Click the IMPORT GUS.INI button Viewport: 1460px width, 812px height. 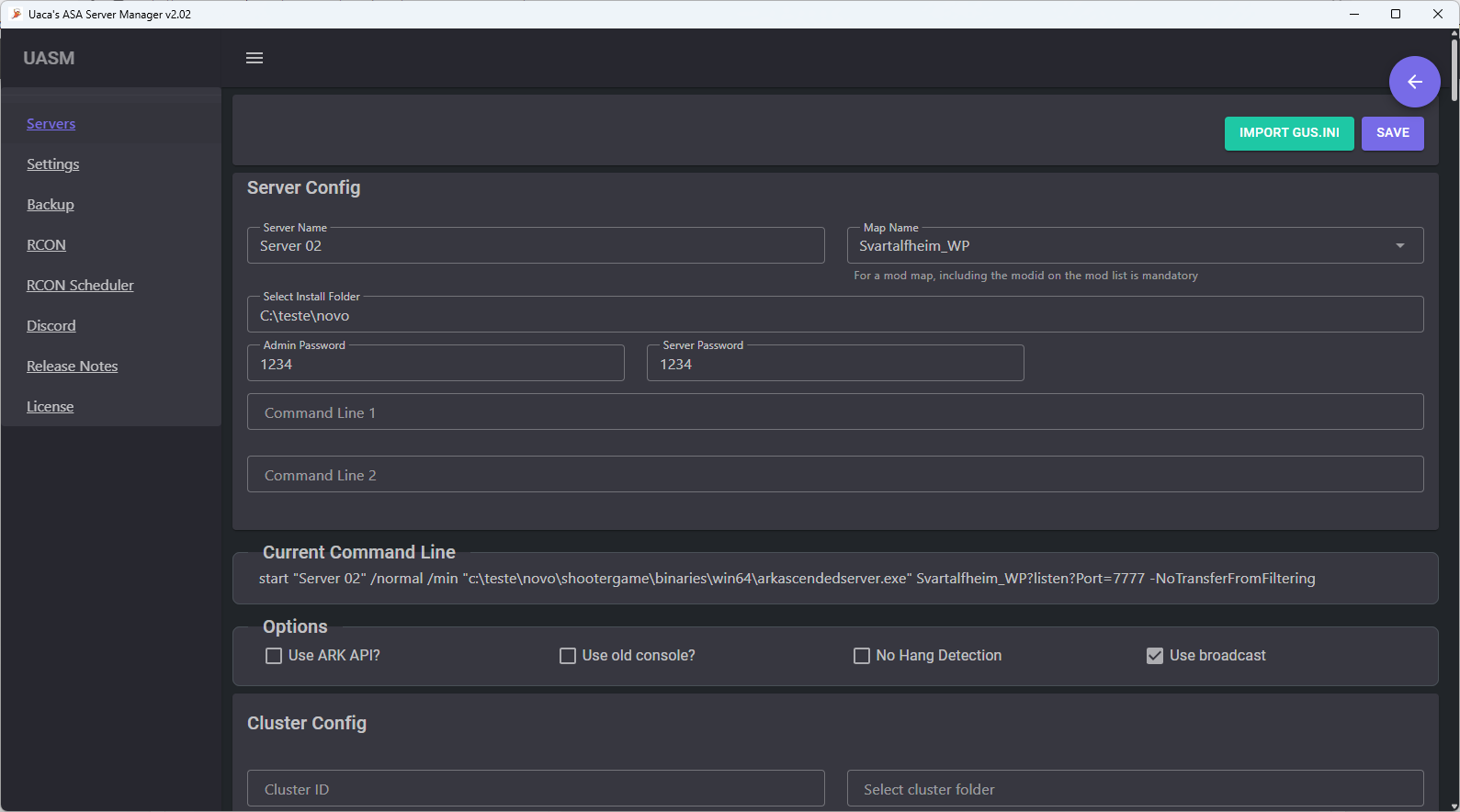(1289, 133)
